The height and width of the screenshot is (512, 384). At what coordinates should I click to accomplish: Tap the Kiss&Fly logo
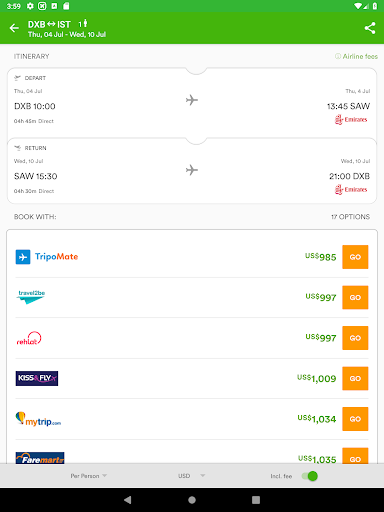point(37,378)
